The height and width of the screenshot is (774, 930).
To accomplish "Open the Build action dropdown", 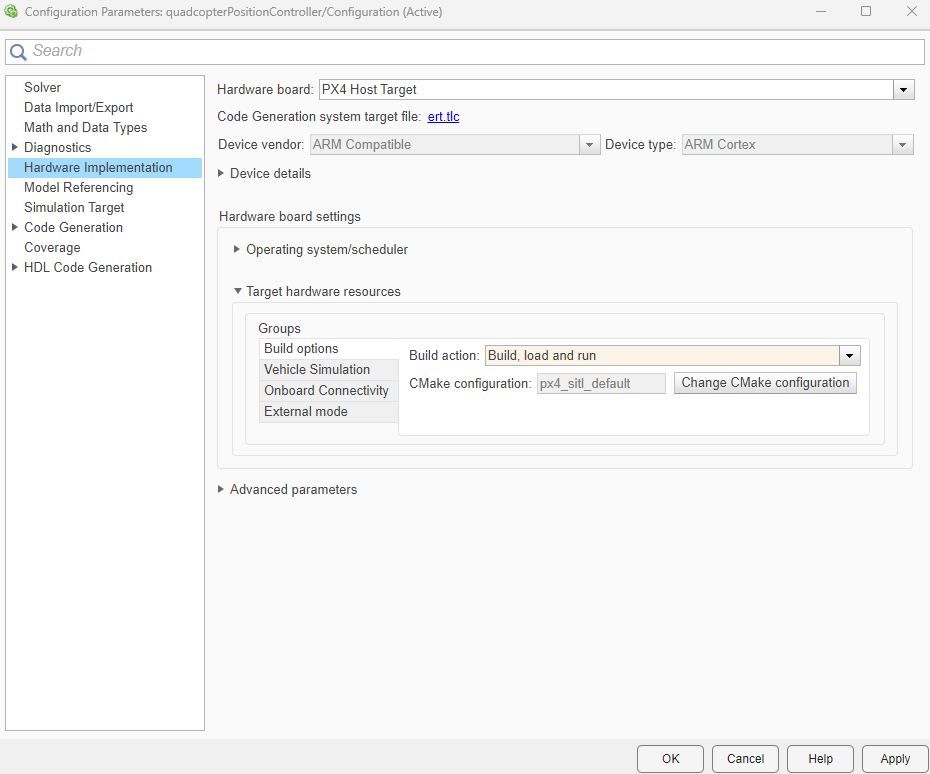I will pyautogui.click(x=849, y=355).
